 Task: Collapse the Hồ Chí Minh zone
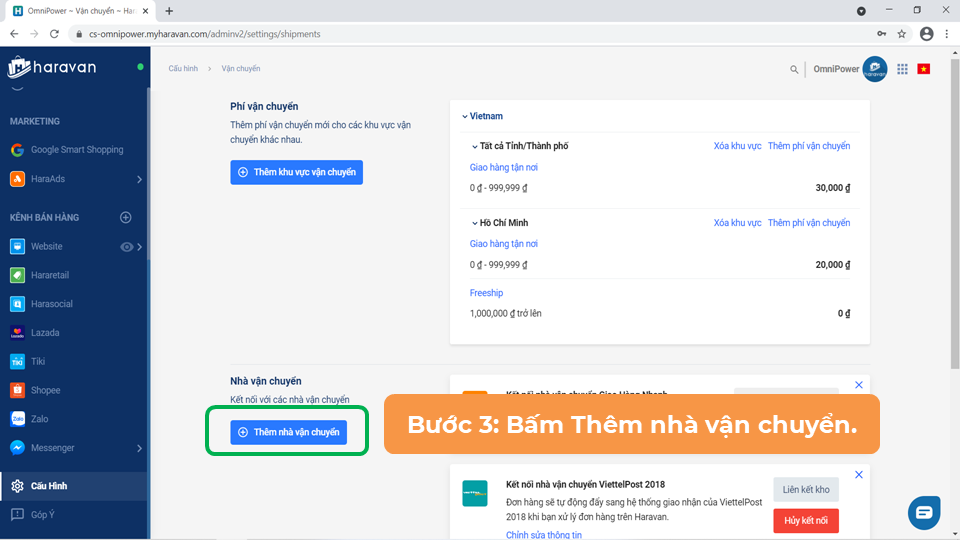pyautogui.click(x=474, y=223)
